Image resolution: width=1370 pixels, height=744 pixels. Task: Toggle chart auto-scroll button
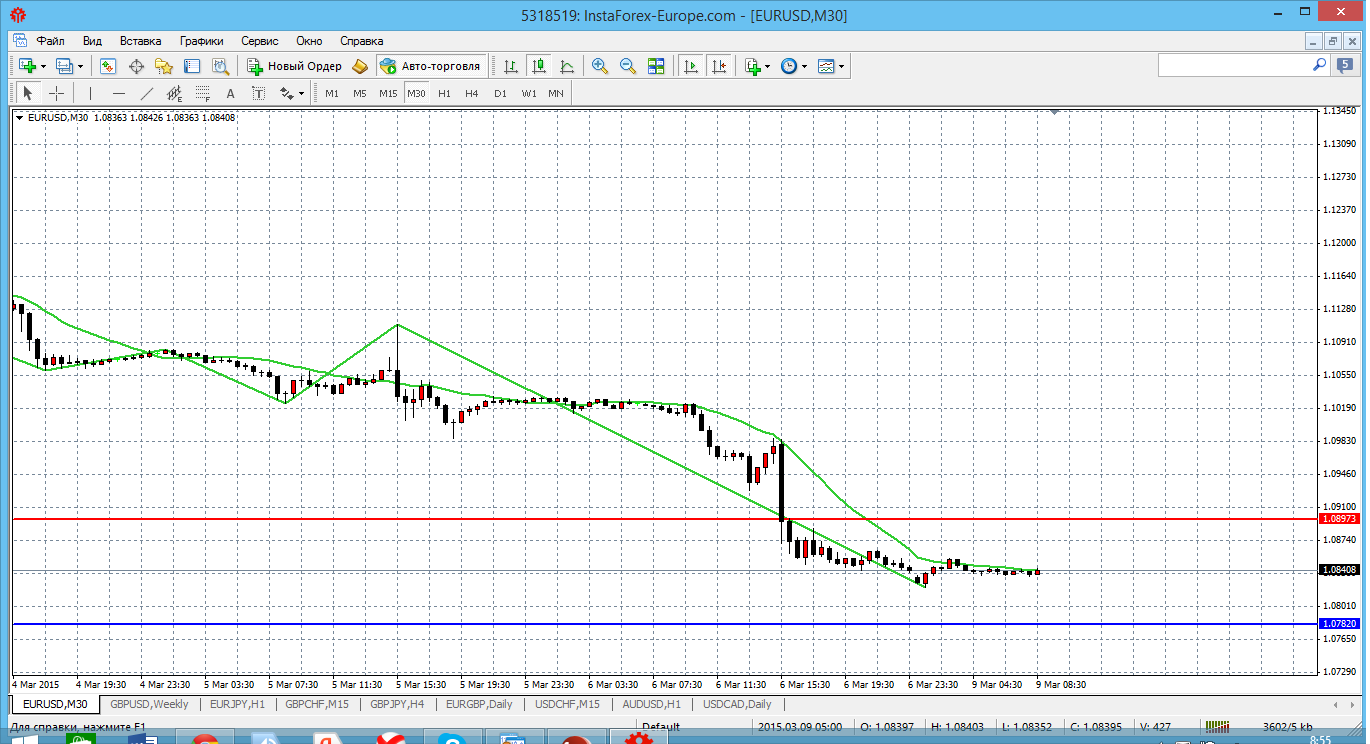tap(690, 66)
